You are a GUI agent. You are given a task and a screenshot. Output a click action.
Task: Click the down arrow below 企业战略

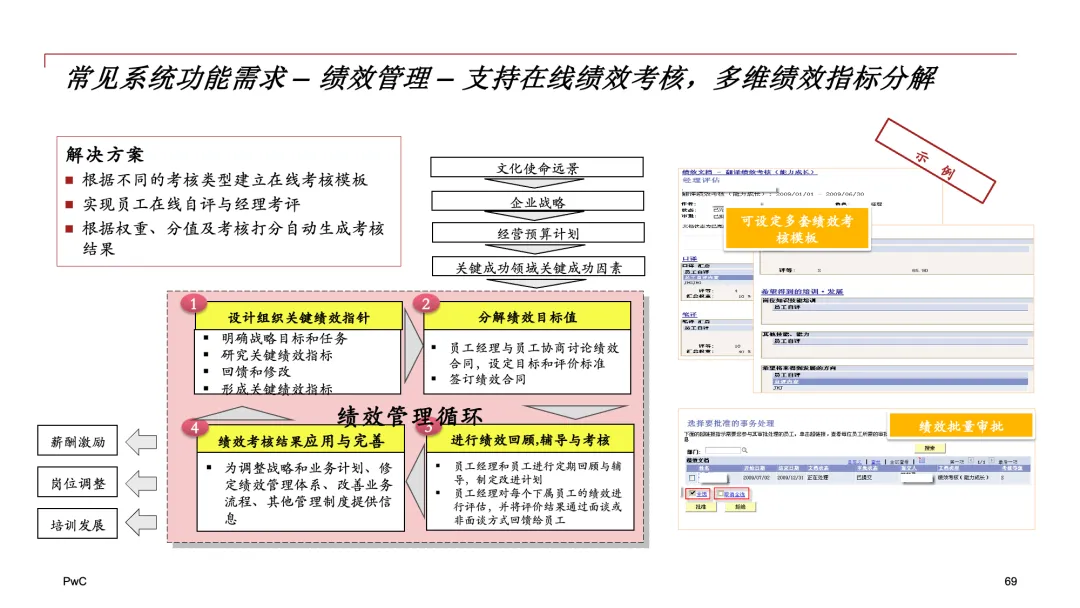[535, 216]
